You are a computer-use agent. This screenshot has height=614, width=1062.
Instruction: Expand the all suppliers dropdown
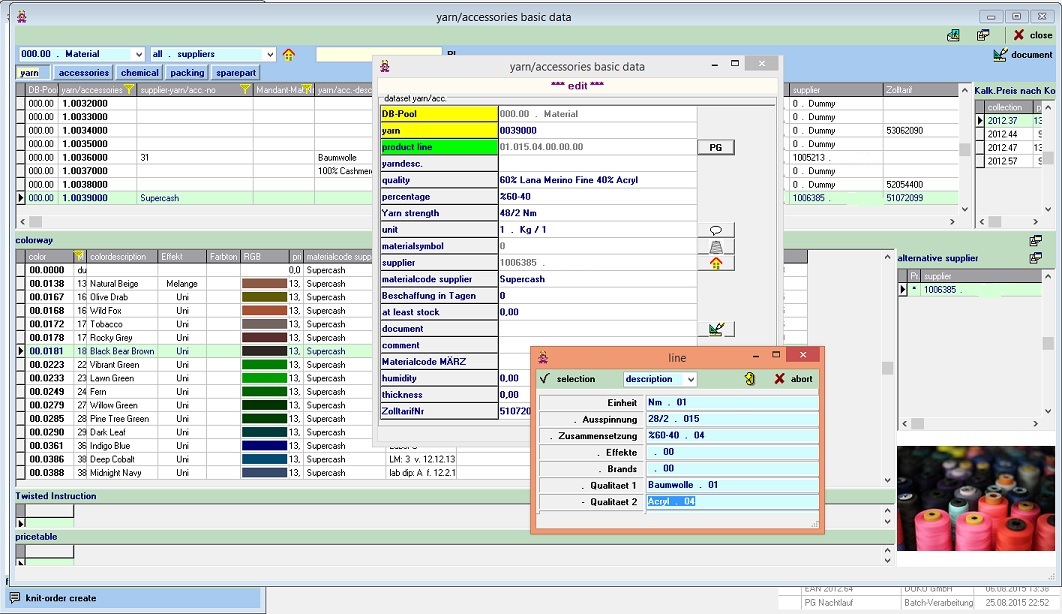pos(269,54)
